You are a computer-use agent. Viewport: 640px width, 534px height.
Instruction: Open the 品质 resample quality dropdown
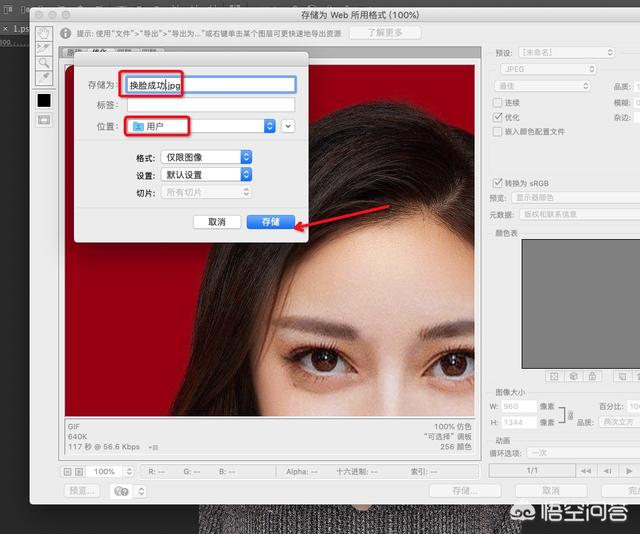[x=620, y=422]
